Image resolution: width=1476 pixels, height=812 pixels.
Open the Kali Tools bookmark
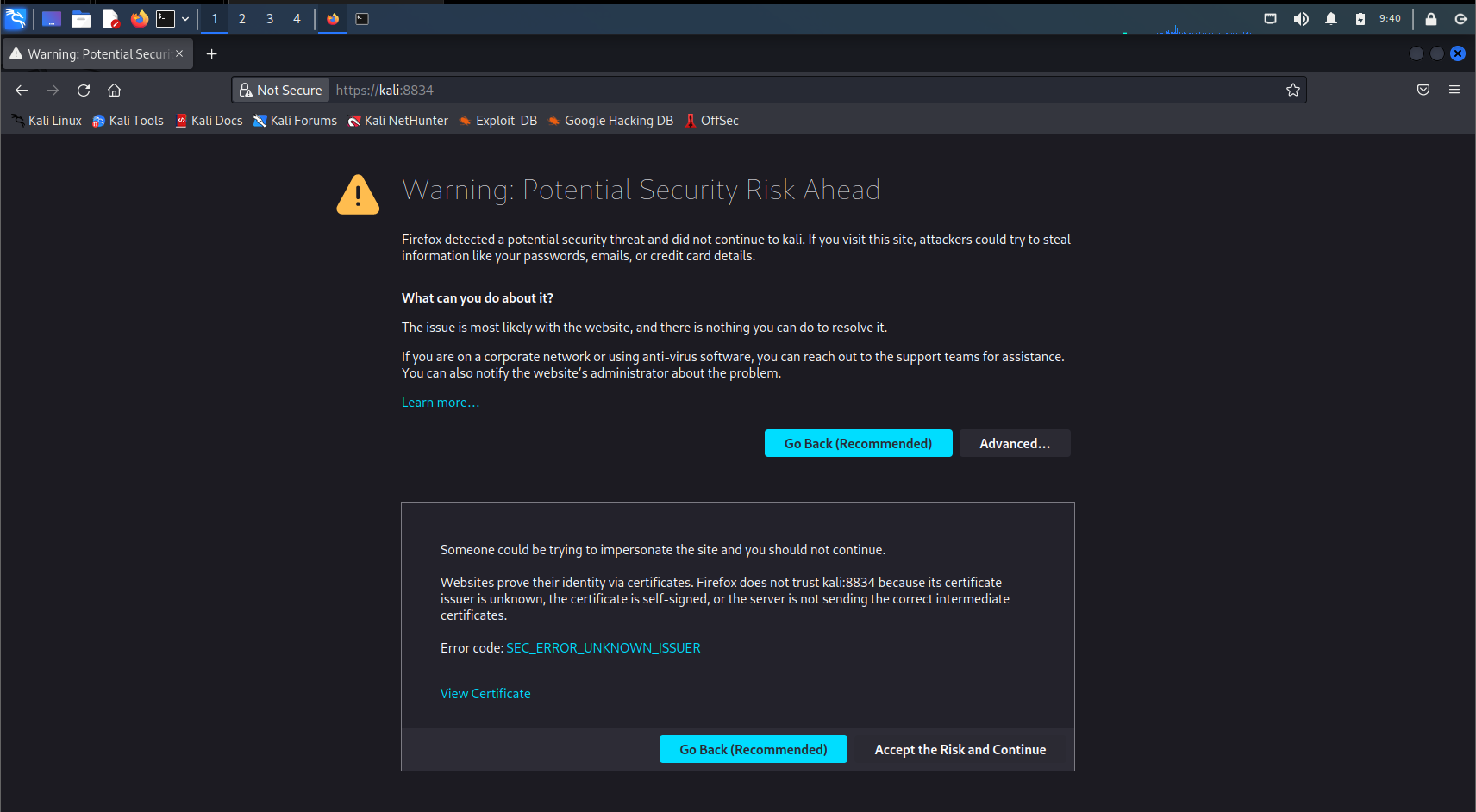click(x=128, y=121)
